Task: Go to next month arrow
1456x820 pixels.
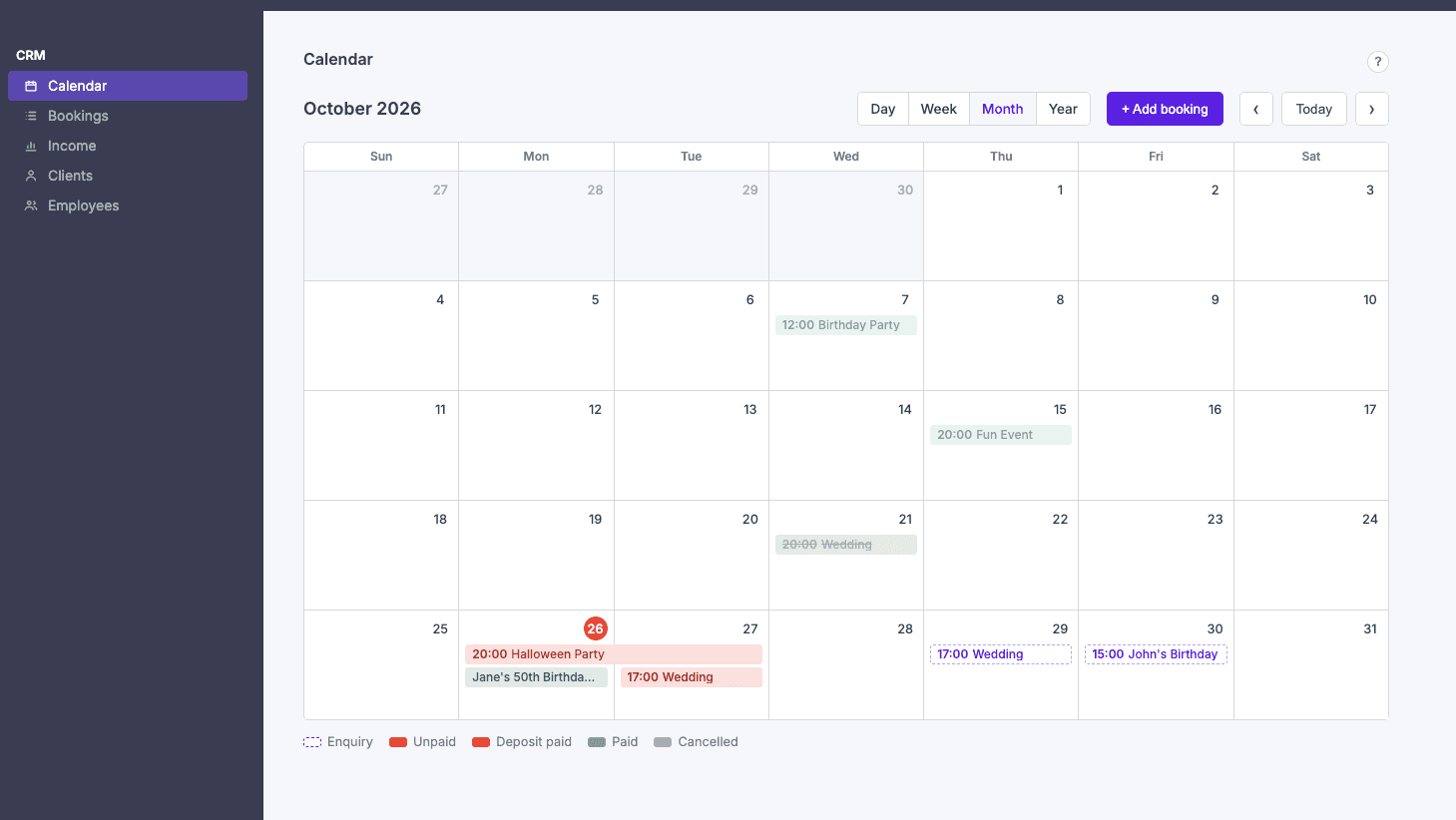Action: point(1372,109)
